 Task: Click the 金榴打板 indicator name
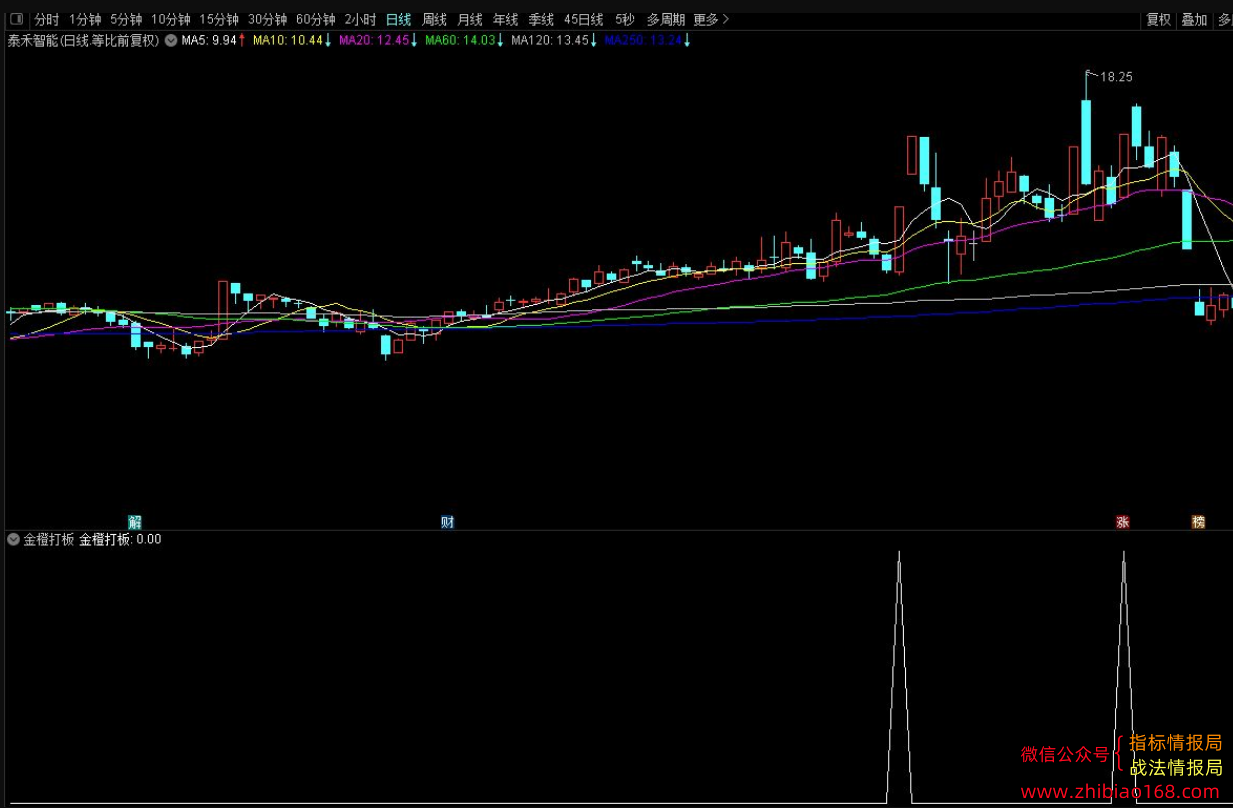click(49, 539)
